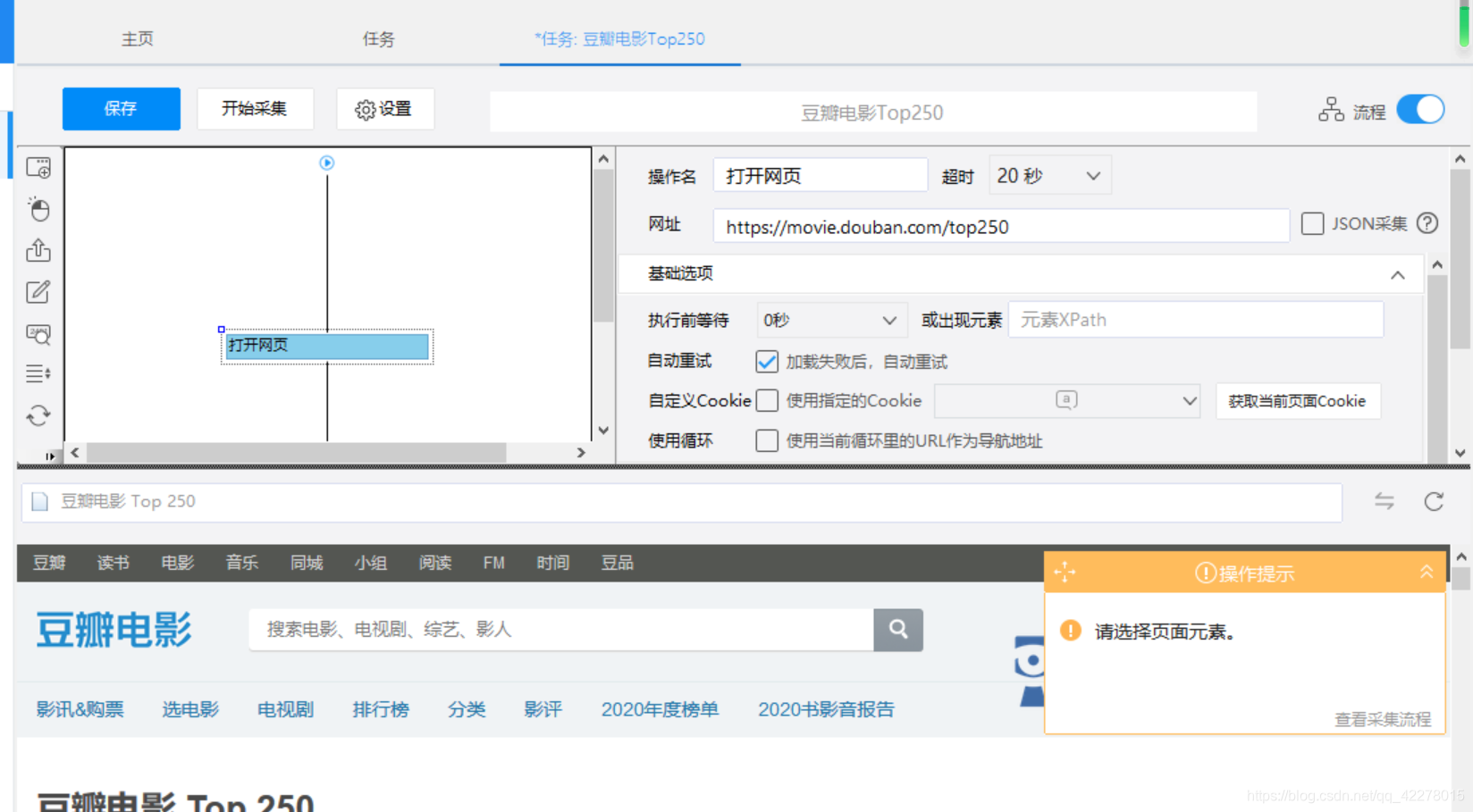This screenshot has width=1473, height=812.
Task: Click the workflow start play marker
Action: (x=327, y=163)
